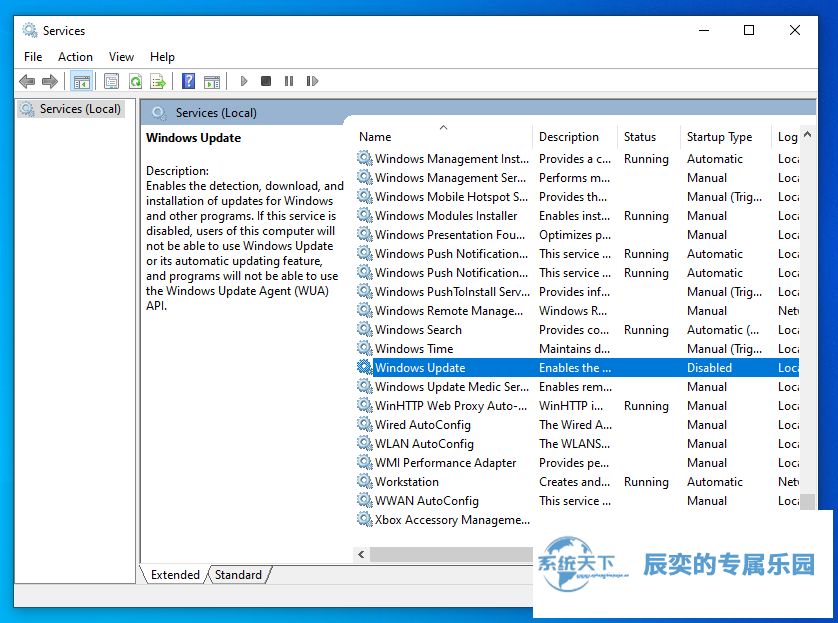This screenshot has height=623, width=838.
Task: Click gear icon beside Windows Time
Action: coord(364,348)
